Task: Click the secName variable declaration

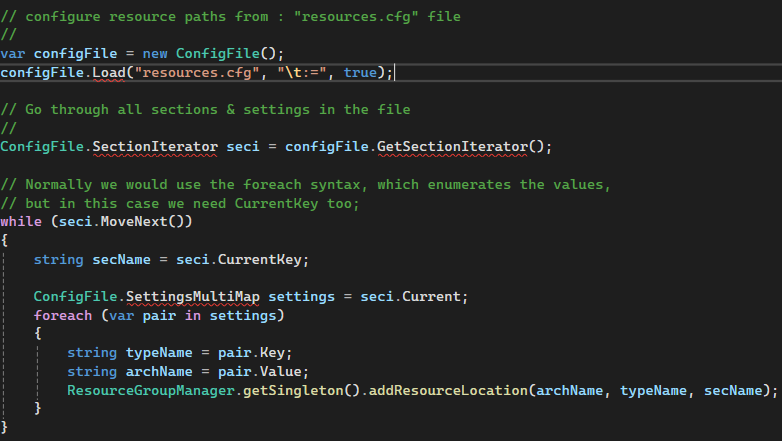Action: [121, 260]
